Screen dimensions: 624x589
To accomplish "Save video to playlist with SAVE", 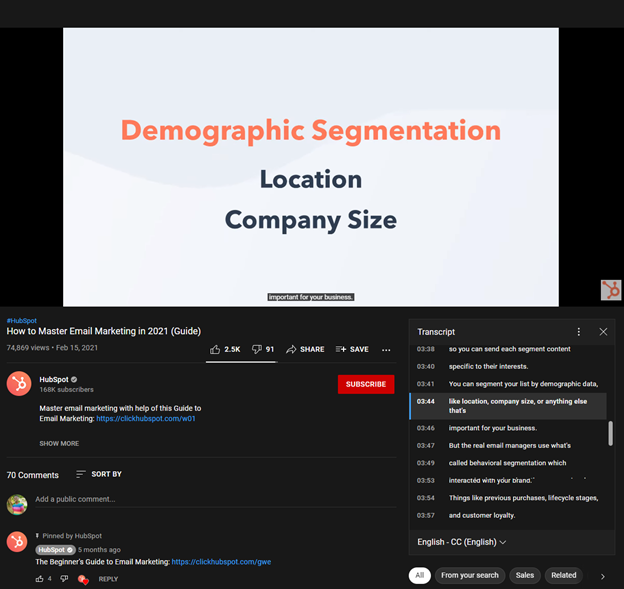I will click(352, 349).
